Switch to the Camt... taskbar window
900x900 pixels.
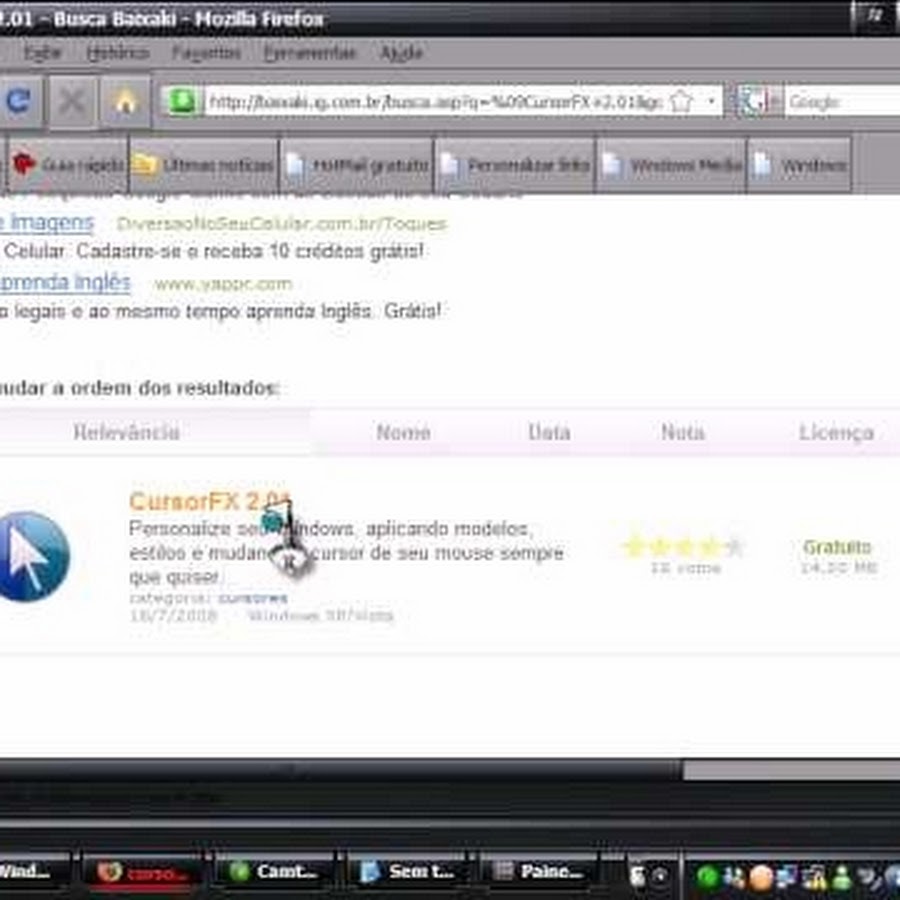274,873
